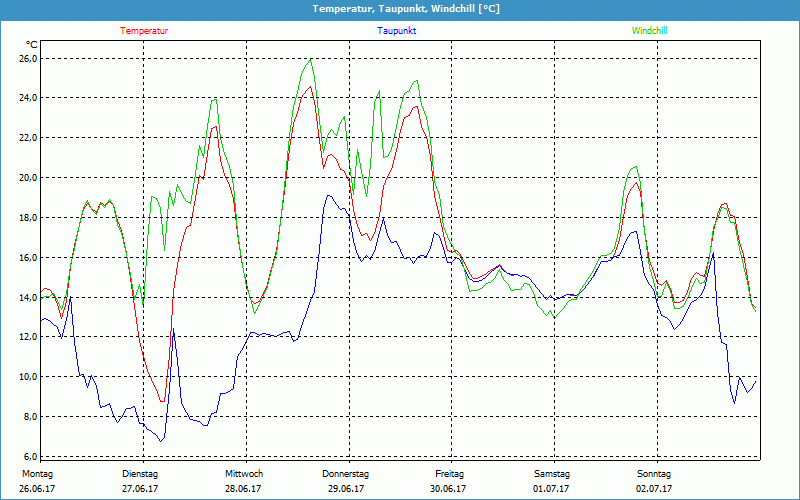
Task: Click the blue Taupunkt legend label
Action: coord(397,31)
